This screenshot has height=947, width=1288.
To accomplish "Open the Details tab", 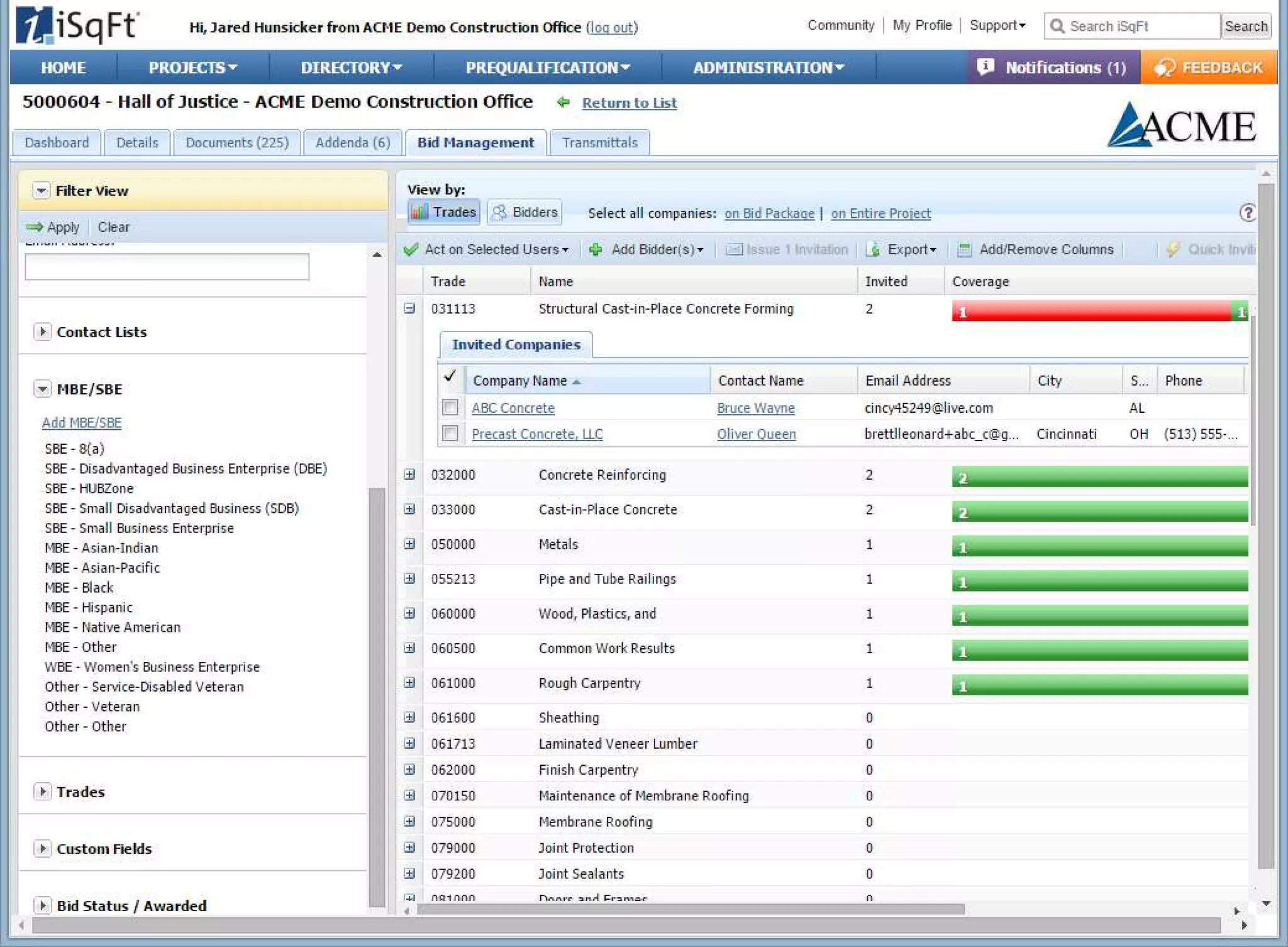I will (137, 143).
